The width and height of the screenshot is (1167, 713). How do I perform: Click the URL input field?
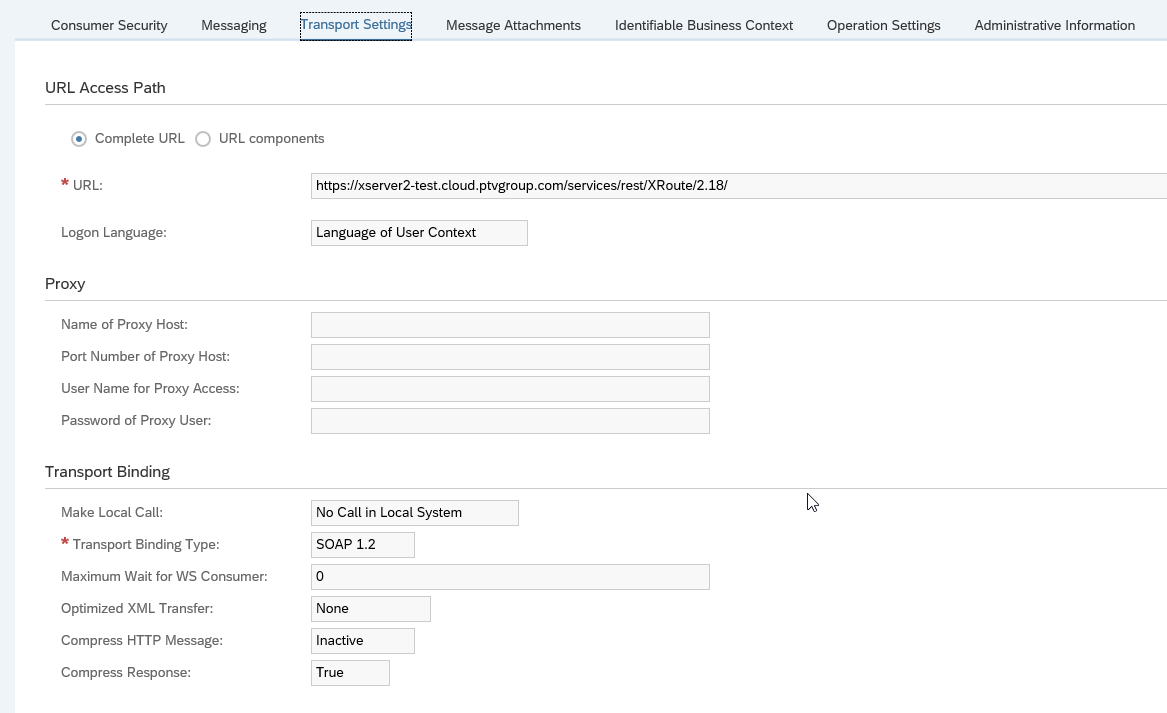(738, 185)
